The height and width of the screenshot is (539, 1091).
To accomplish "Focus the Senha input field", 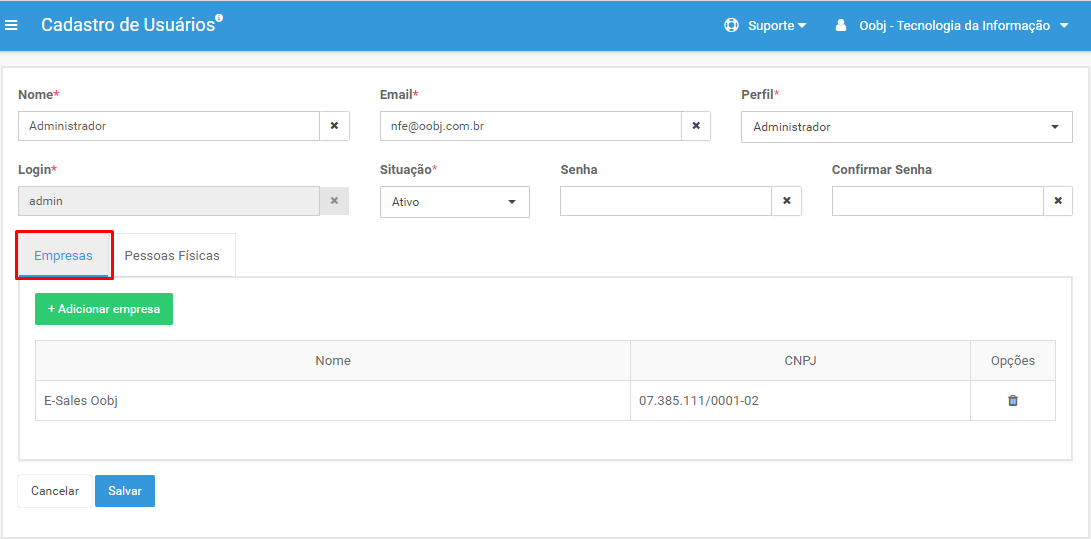I will (x=666, y=201).
